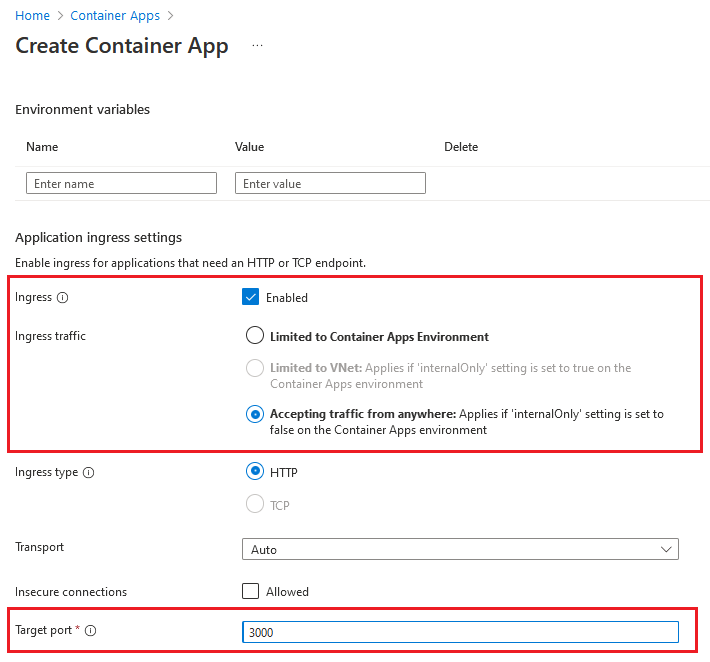Image resolution: width=710 pixels, height=662 pixels.
Task: Open the ellipsis menu beside Create Container App
Action: (x=257, y=46)
